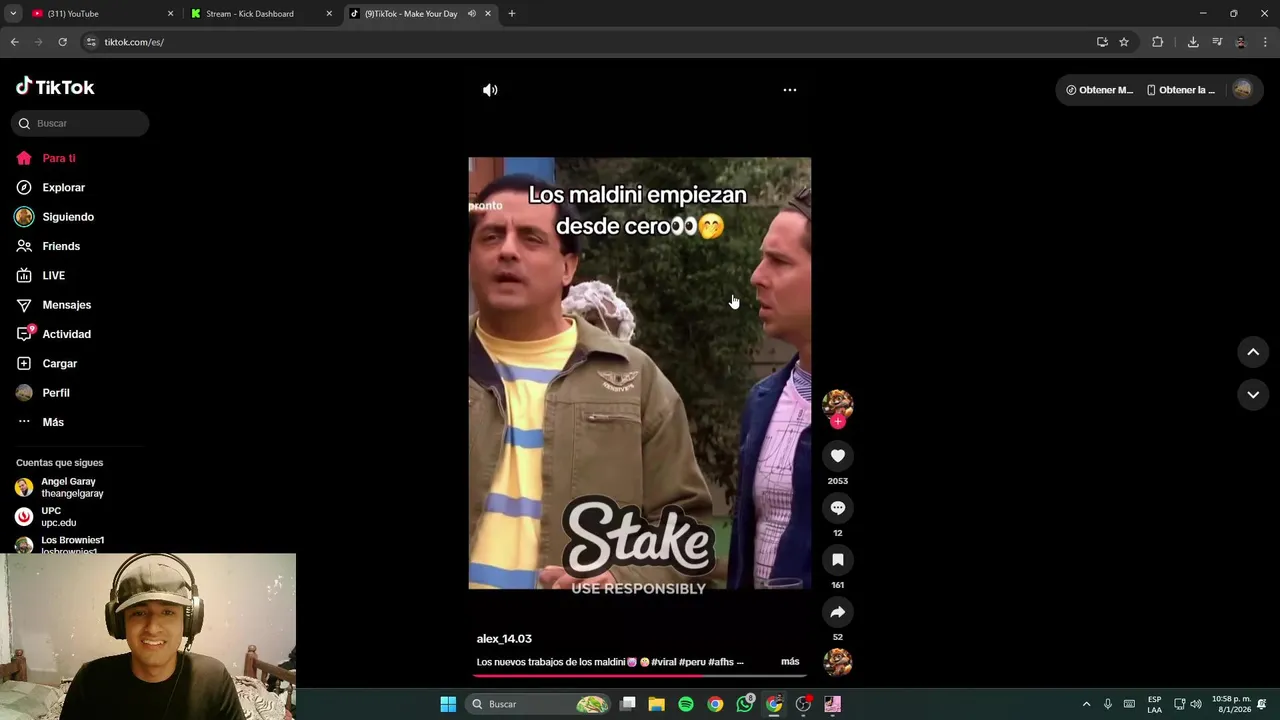Open WhatsApp from taskbar
This screenshot has height=720, width=1280.
tap(745, 704)
